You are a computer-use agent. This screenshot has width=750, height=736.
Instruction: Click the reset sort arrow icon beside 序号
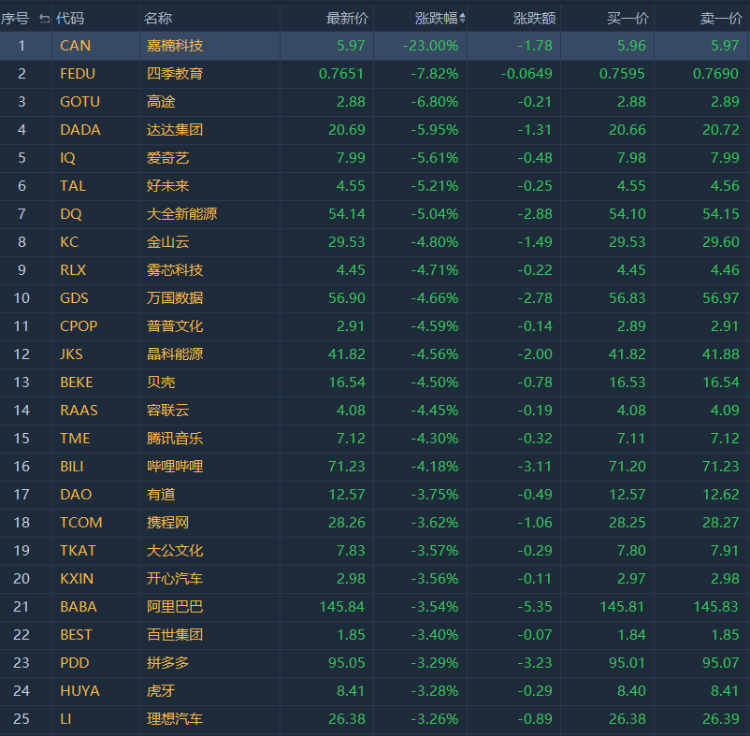(44, 19)
